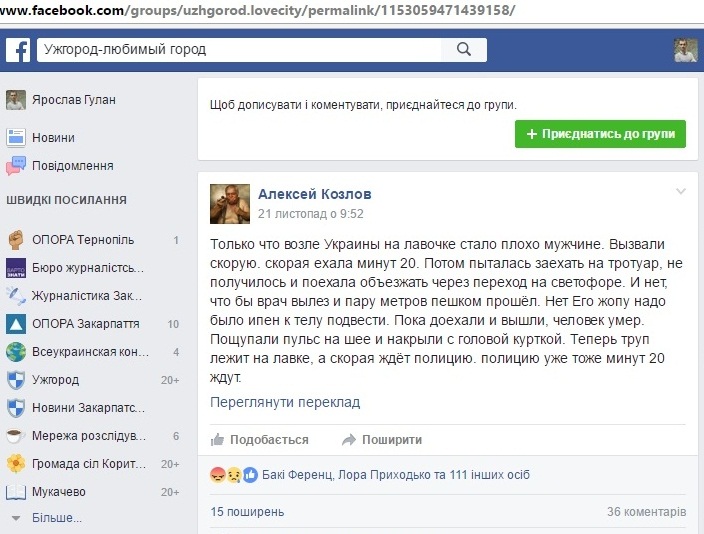Click Алексей Козлов post avatar thumbnail
The height and width of the screenshot is (534, 704).
[230, 203]
